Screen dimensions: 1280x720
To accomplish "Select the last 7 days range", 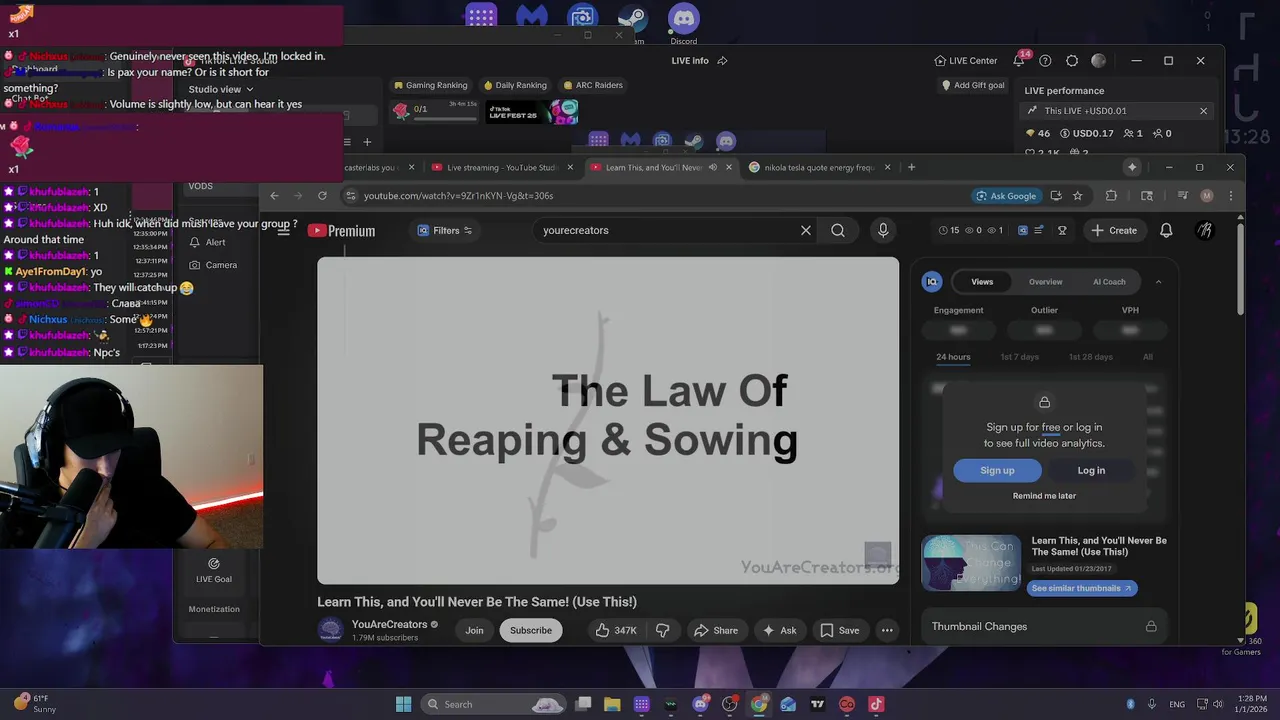I will point(1020,357).
